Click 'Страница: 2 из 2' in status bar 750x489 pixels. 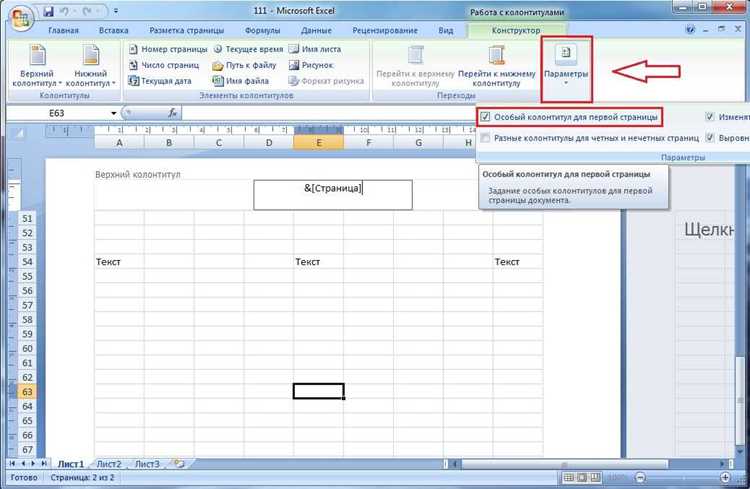pyautogui.click(x=82, y=478)
